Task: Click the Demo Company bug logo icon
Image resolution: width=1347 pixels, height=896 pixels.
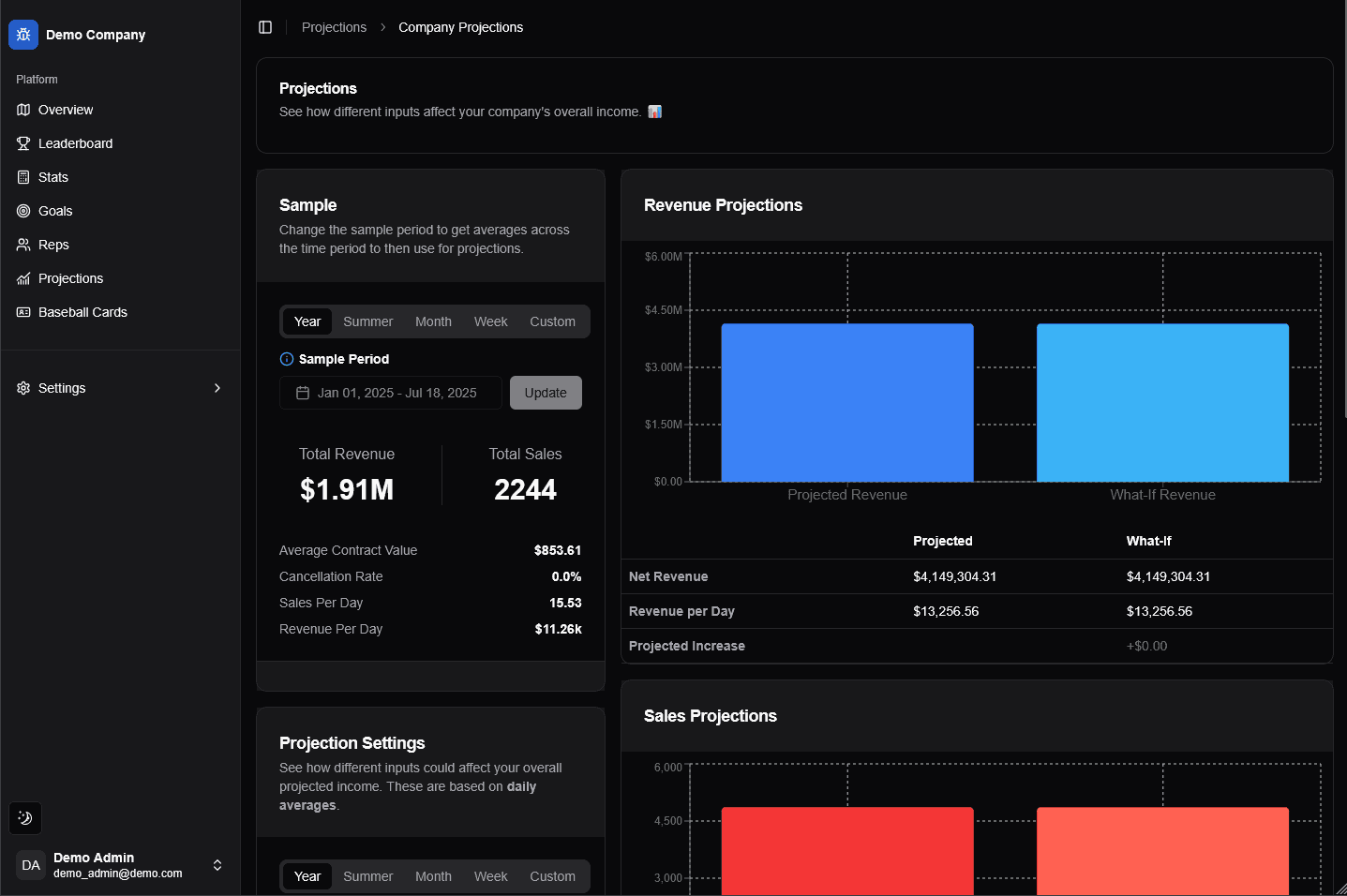Action: [x=23, y=35]
